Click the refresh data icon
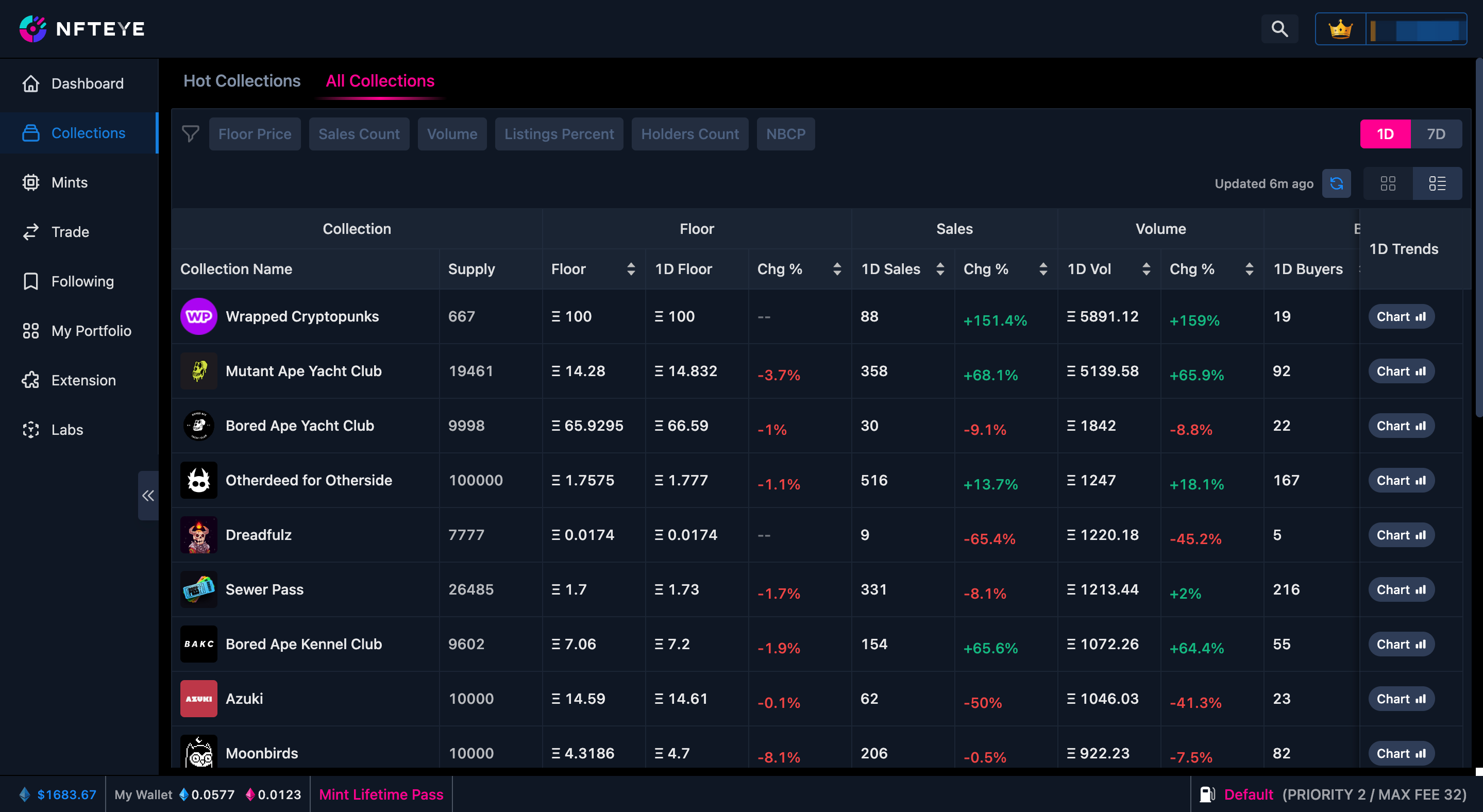Image resolution: width=1483 pixels, height=812 pixels. click(1336, 183)
